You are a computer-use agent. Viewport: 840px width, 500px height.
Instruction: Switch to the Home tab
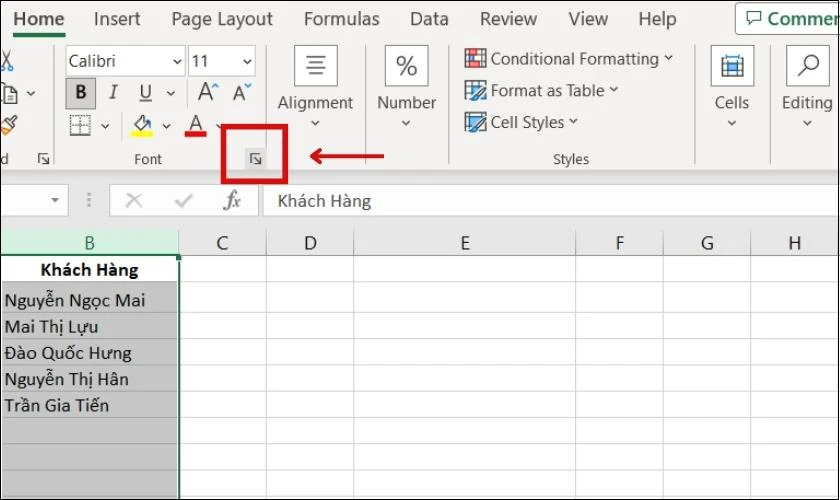point(39,19)
